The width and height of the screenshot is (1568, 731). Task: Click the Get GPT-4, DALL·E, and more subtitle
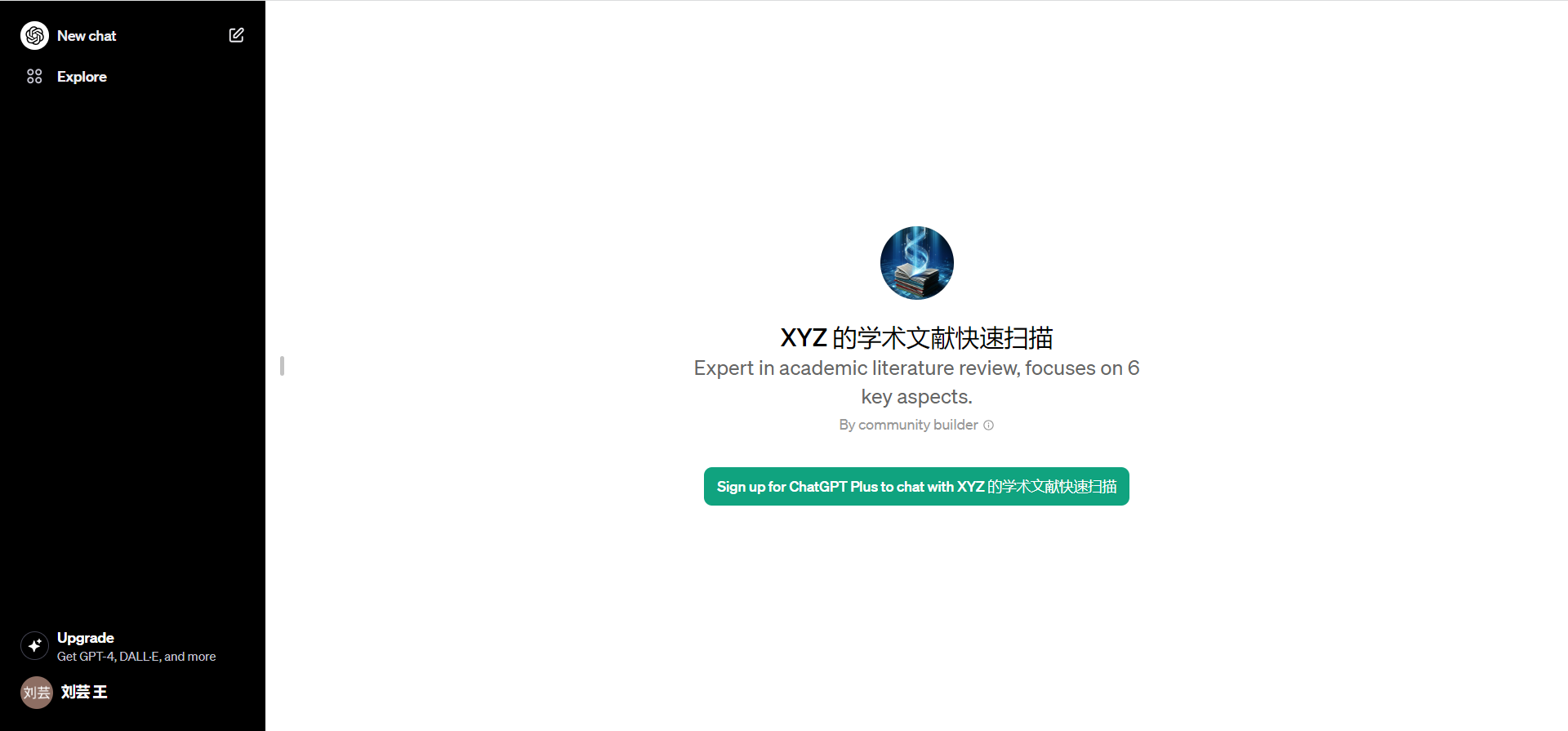(136, 657)
